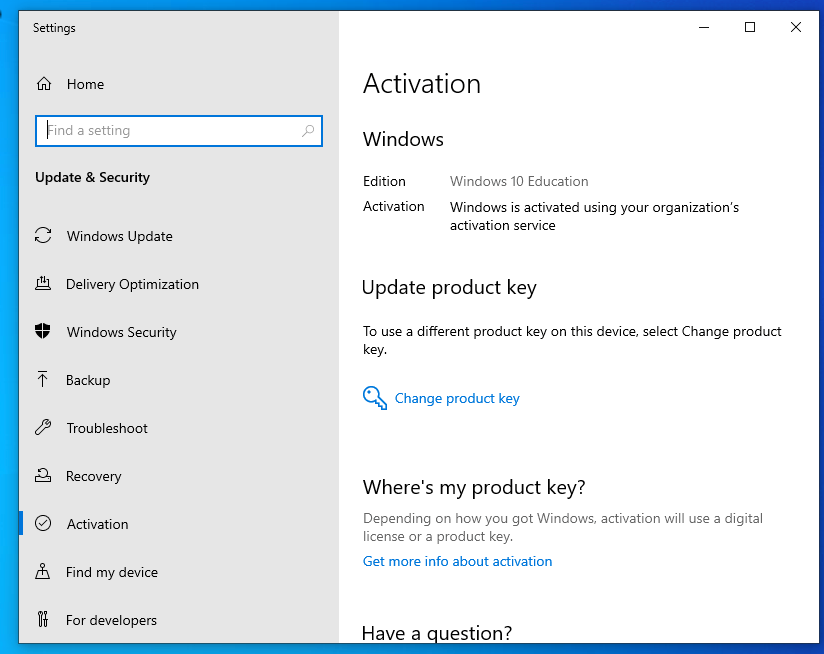Click the Delivery Optimization icon

tap(43, 284)
